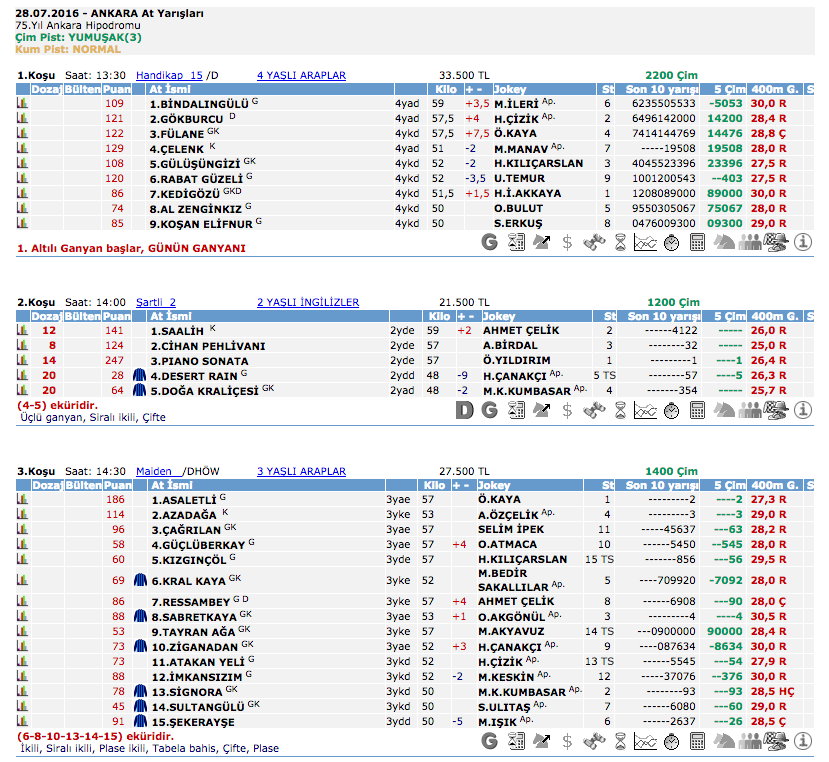Click the D icon under race 2

464,409
